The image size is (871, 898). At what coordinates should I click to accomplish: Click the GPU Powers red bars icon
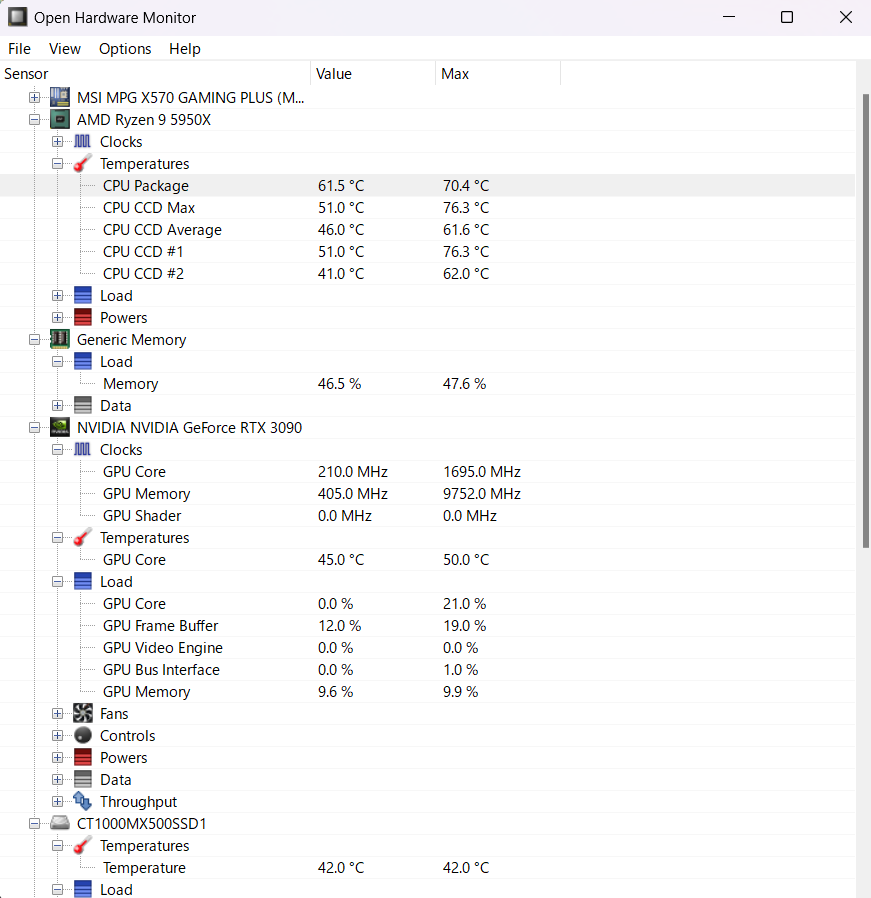click(82, 758)
